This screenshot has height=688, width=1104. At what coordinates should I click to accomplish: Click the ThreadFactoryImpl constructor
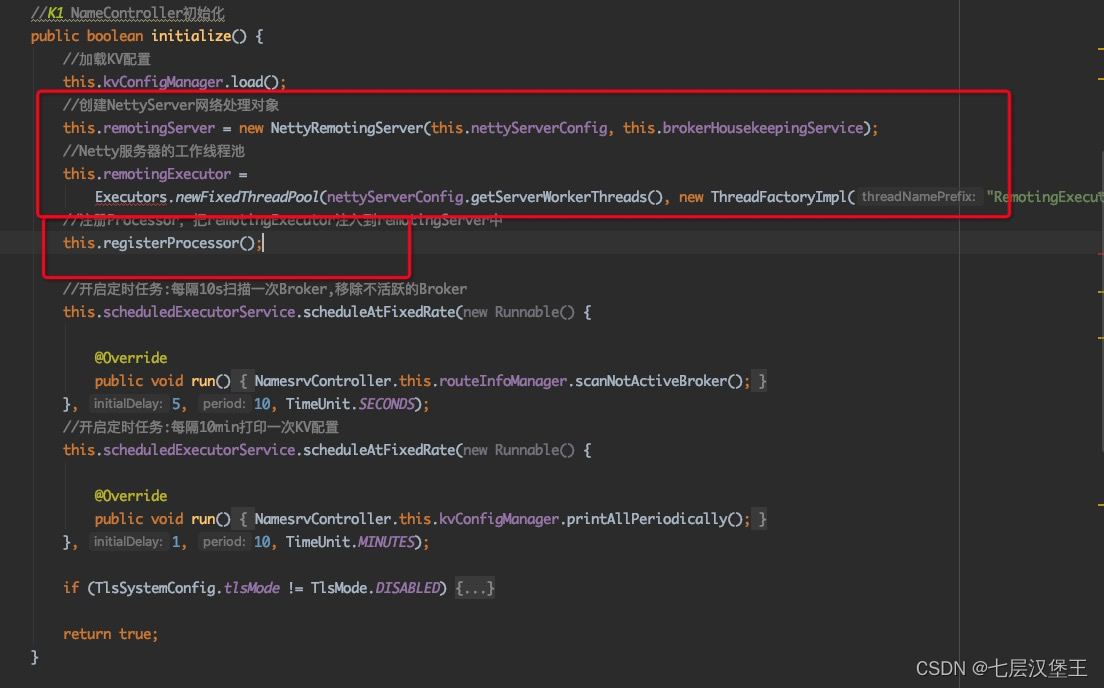[x=779, y=197]
